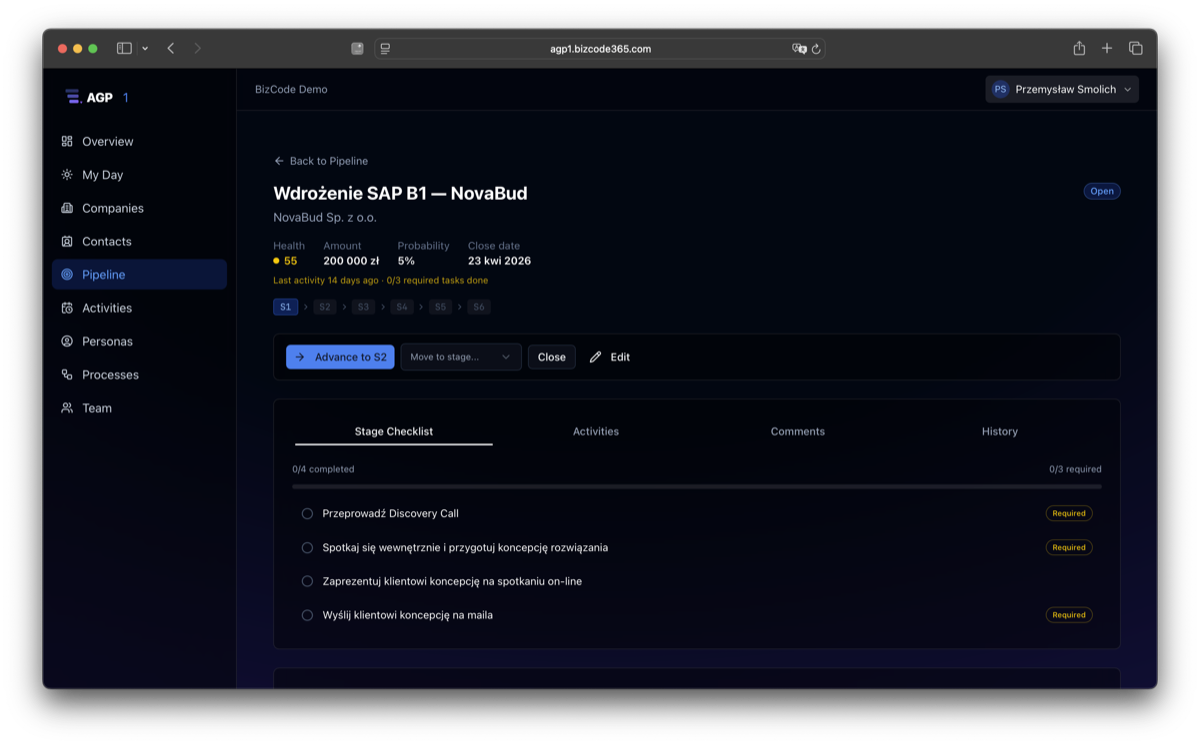The width and height of the screenshot is (1200, 745).
Task: Click the pencil Edit icon
Action: point(596,357)
